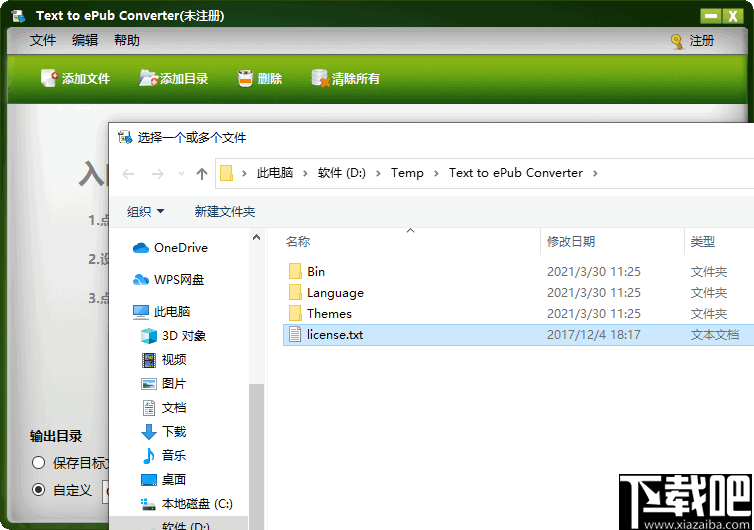
Task: Click 新建文件夹 button
Action: point(225,212)
